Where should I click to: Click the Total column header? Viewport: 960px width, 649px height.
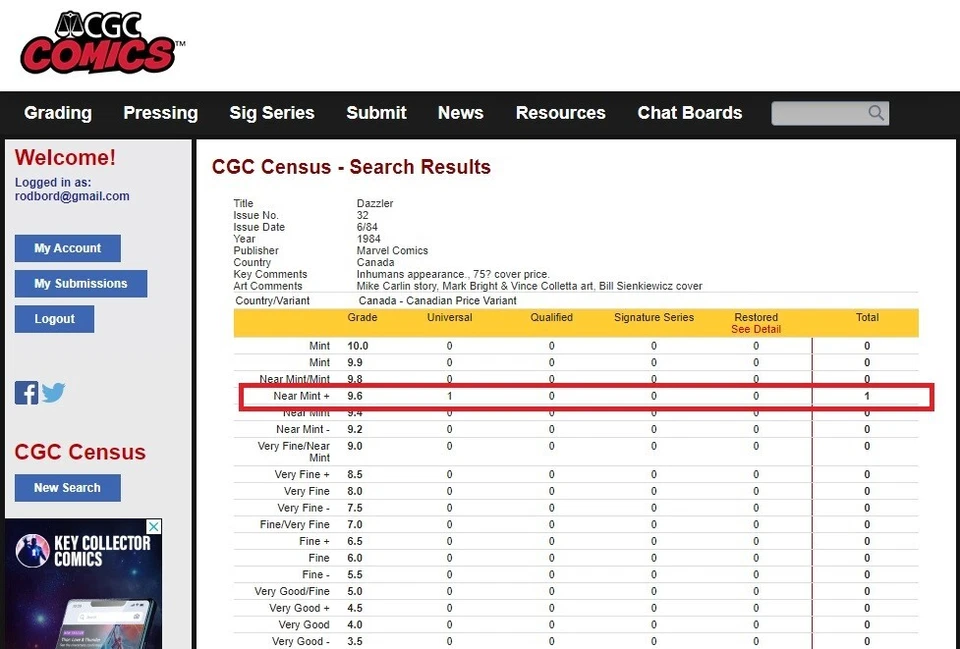pos(867,317)
